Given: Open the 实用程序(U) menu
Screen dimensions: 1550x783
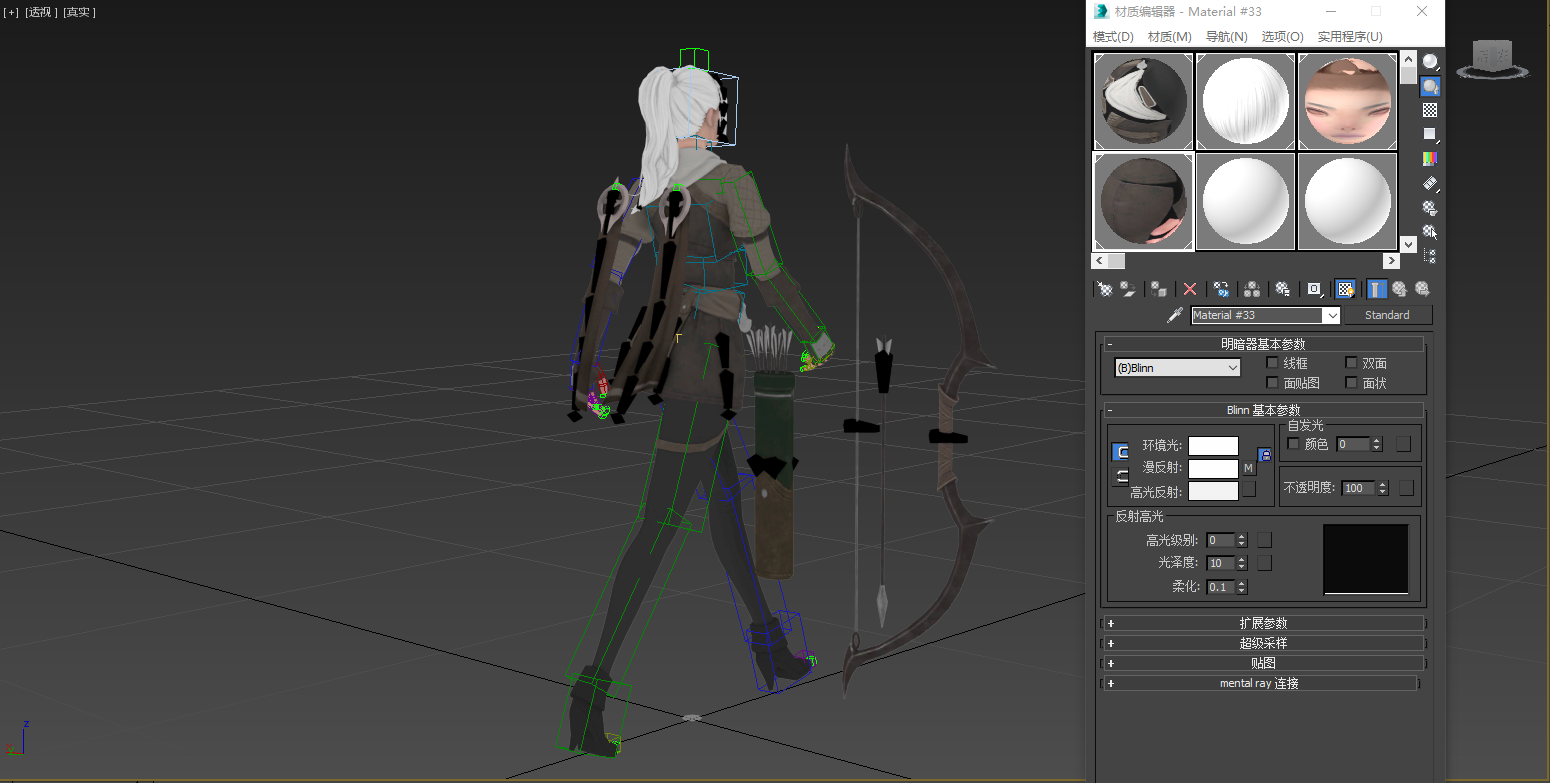Looking at the screenshot, I should point(1349,37).
